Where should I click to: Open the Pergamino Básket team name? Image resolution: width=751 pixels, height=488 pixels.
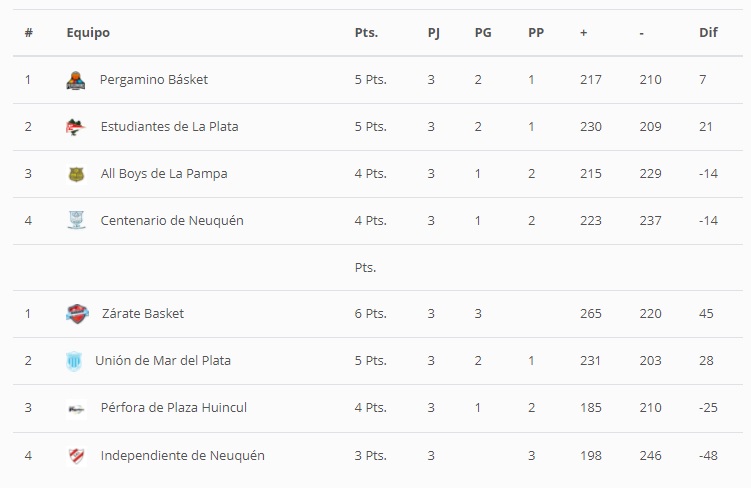tap(154, 80)
